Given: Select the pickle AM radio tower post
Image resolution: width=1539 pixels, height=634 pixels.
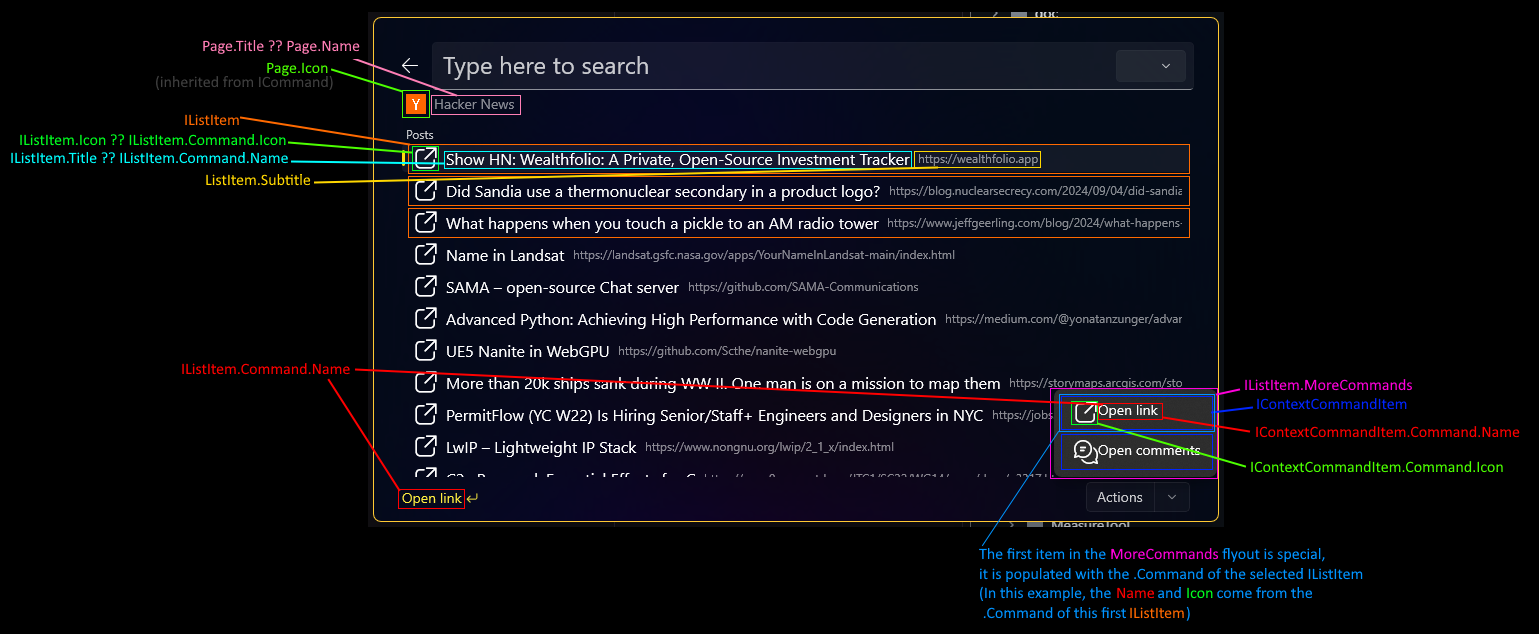Looking at the screenshot, I should (x=661, y=223).
